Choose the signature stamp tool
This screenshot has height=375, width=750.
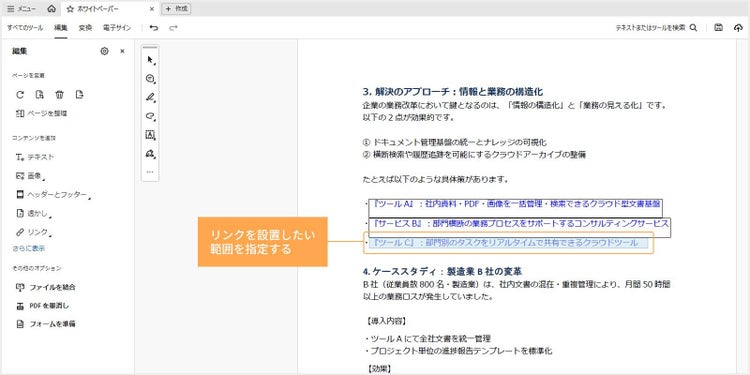(x=150, y=154)
